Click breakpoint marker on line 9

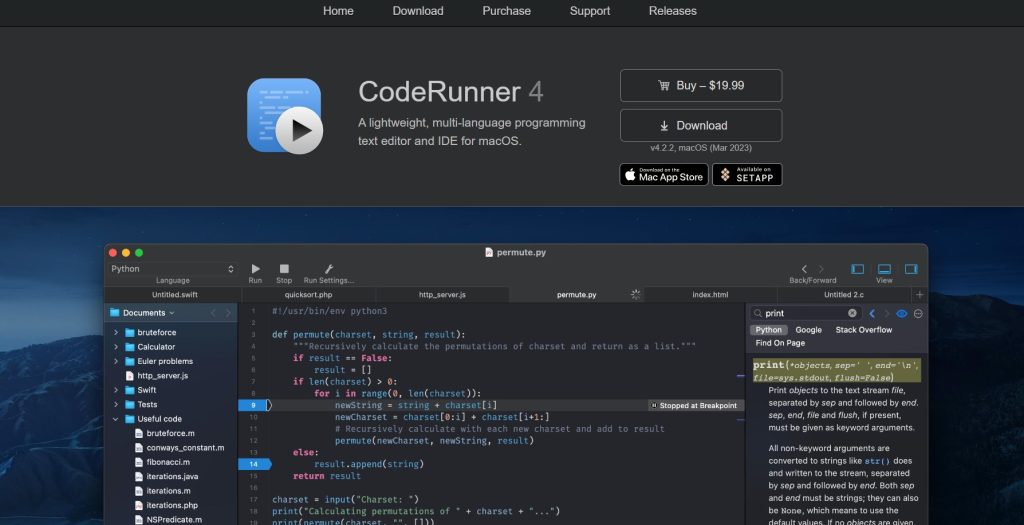254,406
